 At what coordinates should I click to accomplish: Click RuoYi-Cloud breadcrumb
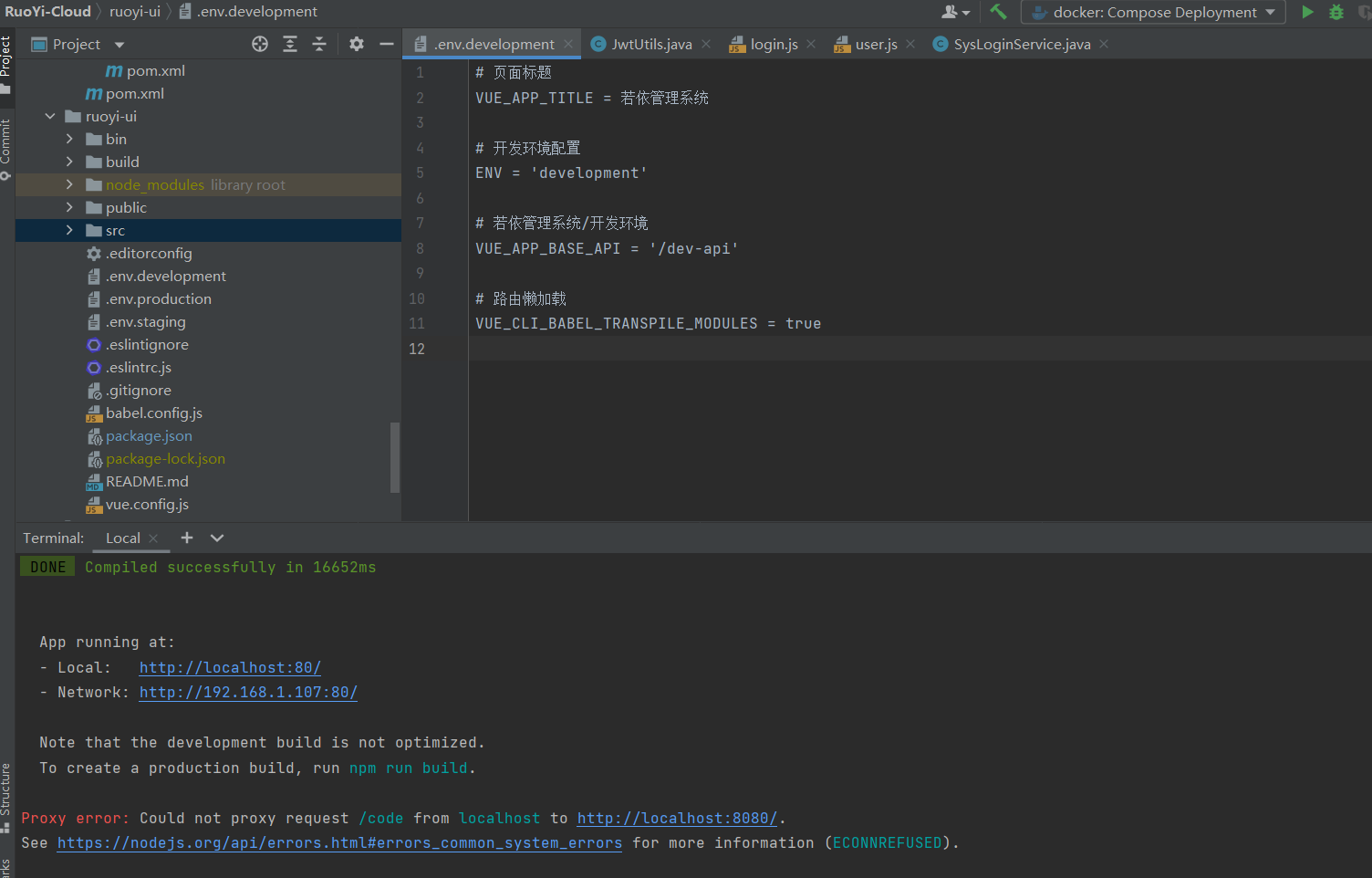(x=48, y=12)
